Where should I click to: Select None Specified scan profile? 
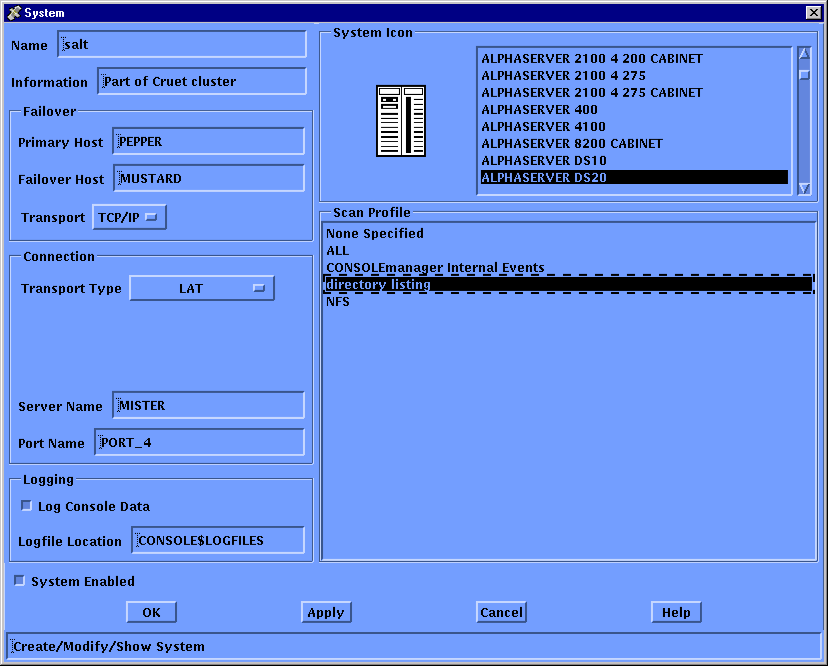tap(569, 233)
